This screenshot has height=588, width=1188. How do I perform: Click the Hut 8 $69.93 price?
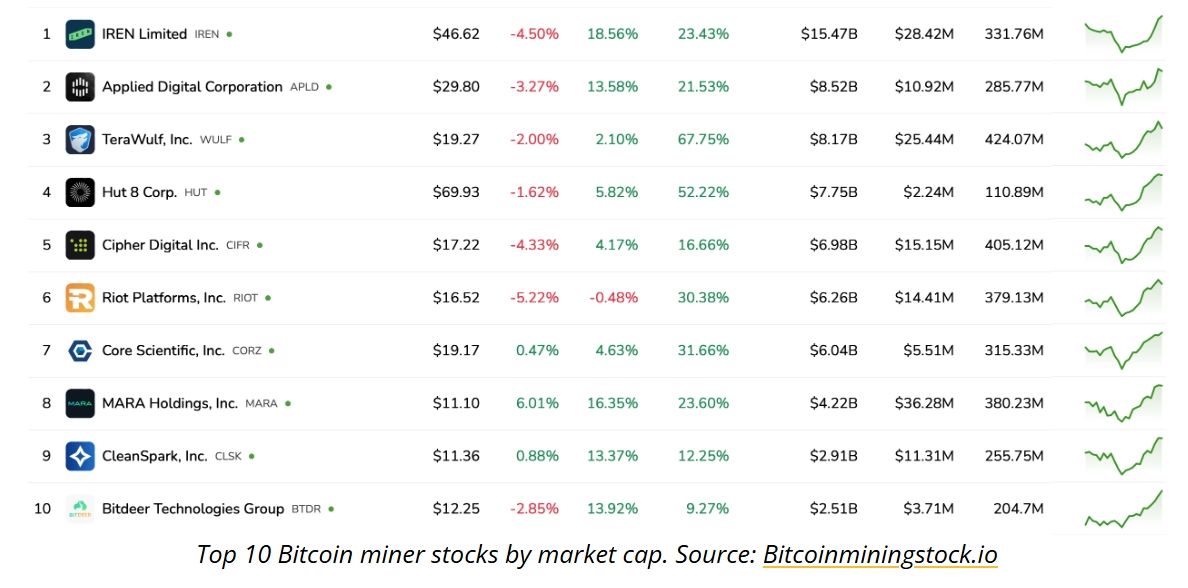(x=456, y=193)
